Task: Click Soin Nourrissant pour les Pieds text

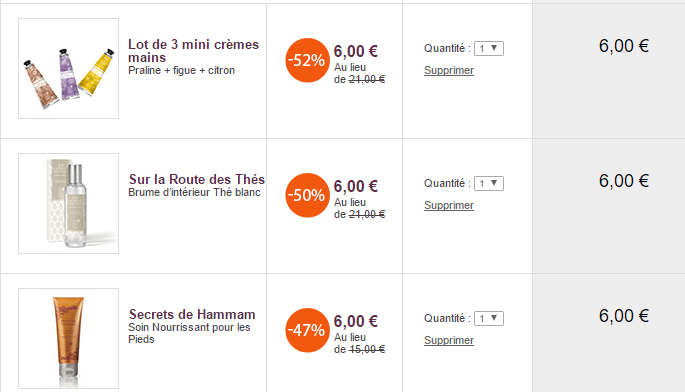Action: (x=189, y=333)
